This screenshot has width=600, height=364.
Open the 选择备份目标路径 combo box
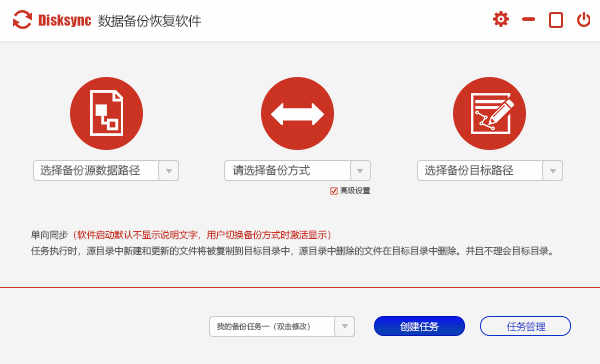click(x=490, y=170)
